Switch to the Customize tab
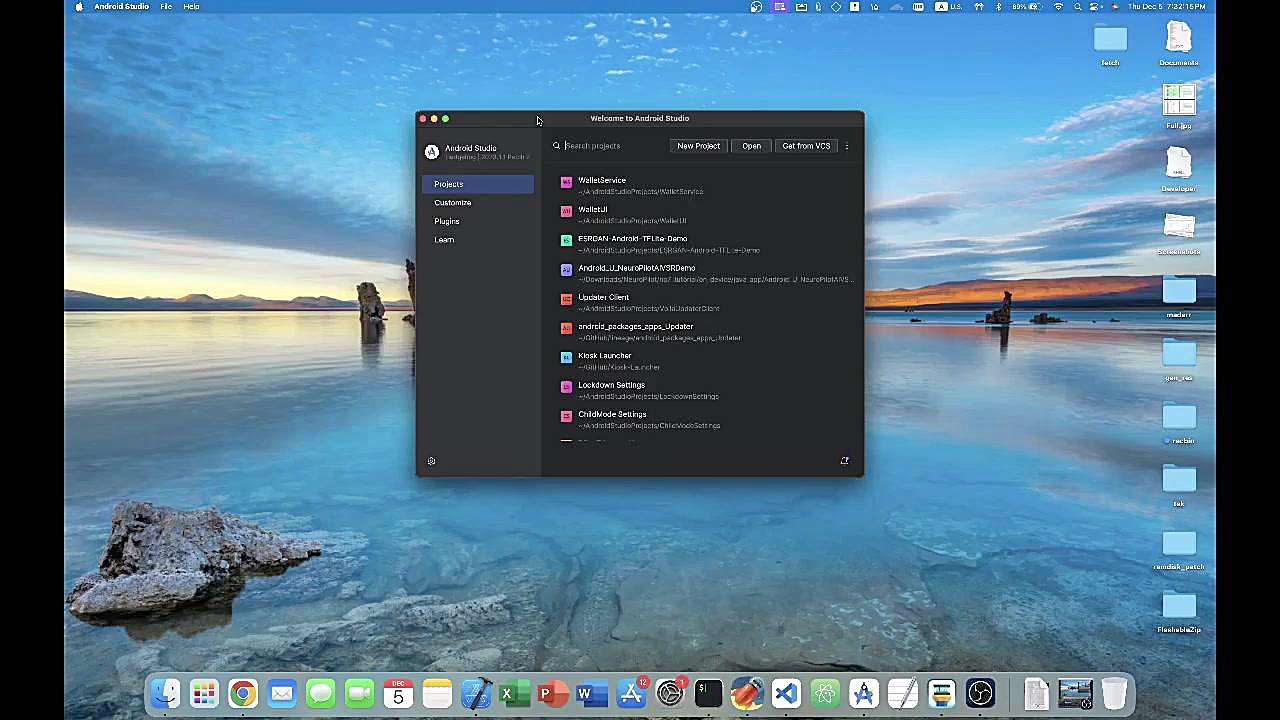This screenshot has height=720, width=1280. click(x=477, y=202)
